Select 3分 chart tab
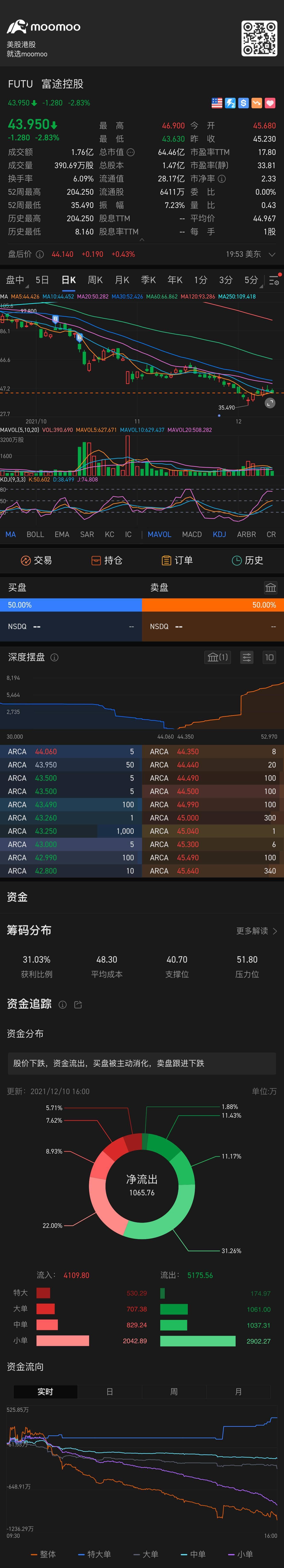284x1568 pixels. [226, 280]
